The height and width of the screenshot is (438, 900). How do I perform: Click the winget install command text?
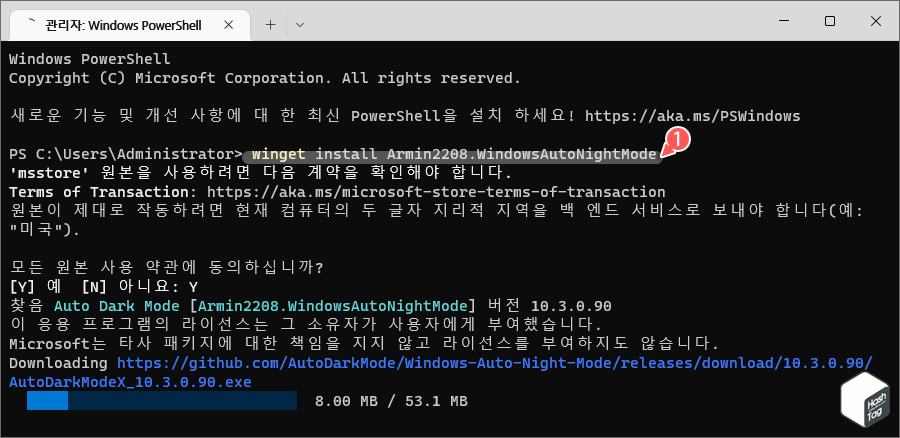coord(453,154)
